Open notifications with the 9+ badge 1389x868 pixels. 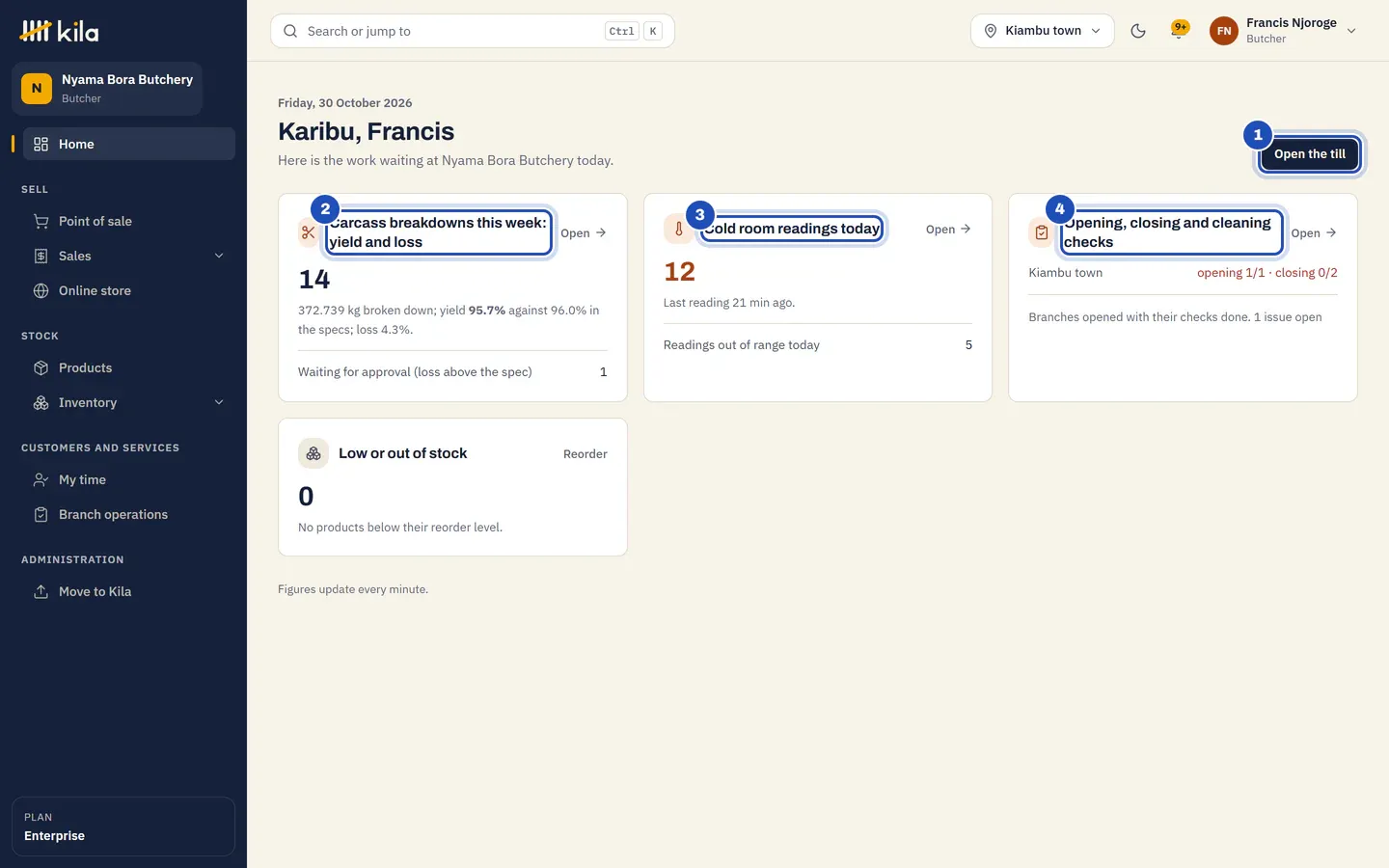[1179, 30]
